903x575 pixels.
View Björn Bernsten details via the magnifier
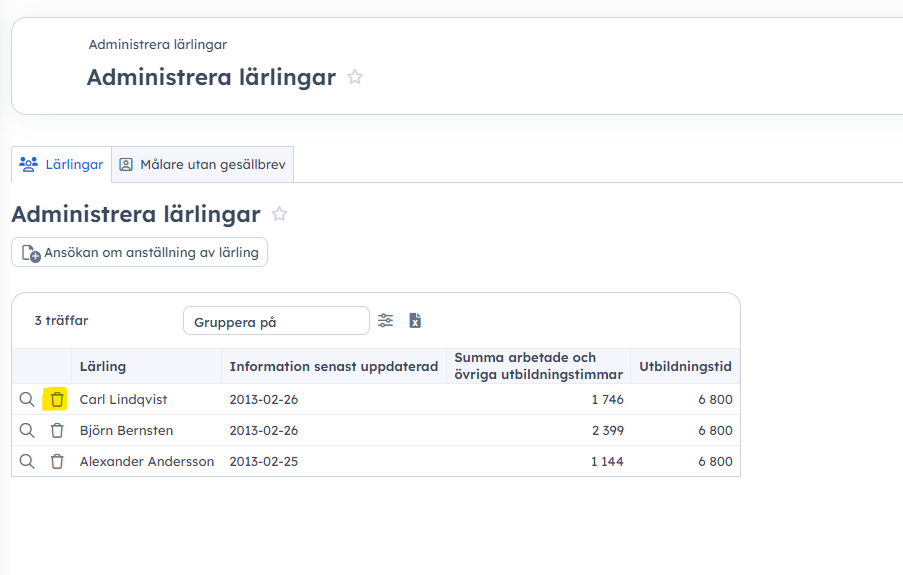(x=27, y=431)
